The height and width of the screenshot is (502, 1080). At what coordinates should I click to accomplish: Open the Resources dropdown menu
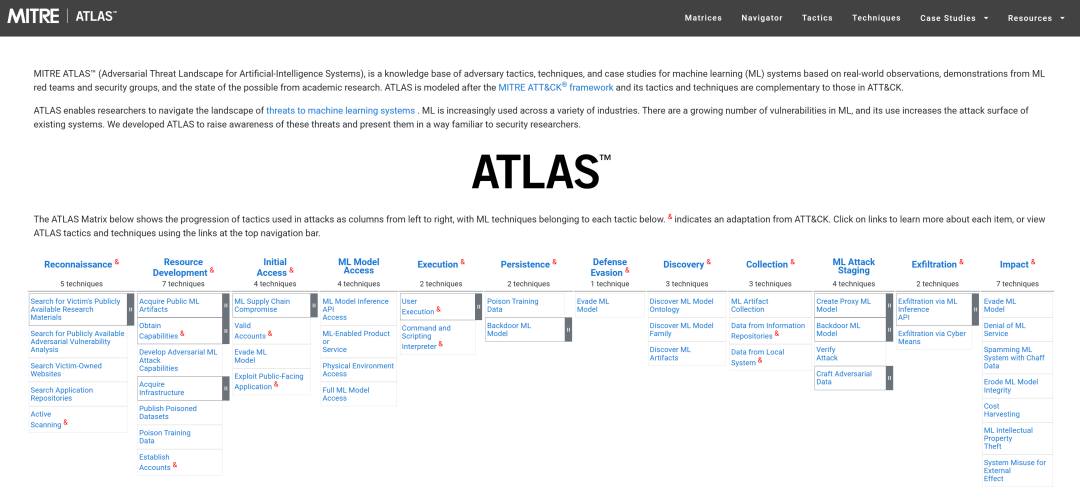coord(1036,18)
